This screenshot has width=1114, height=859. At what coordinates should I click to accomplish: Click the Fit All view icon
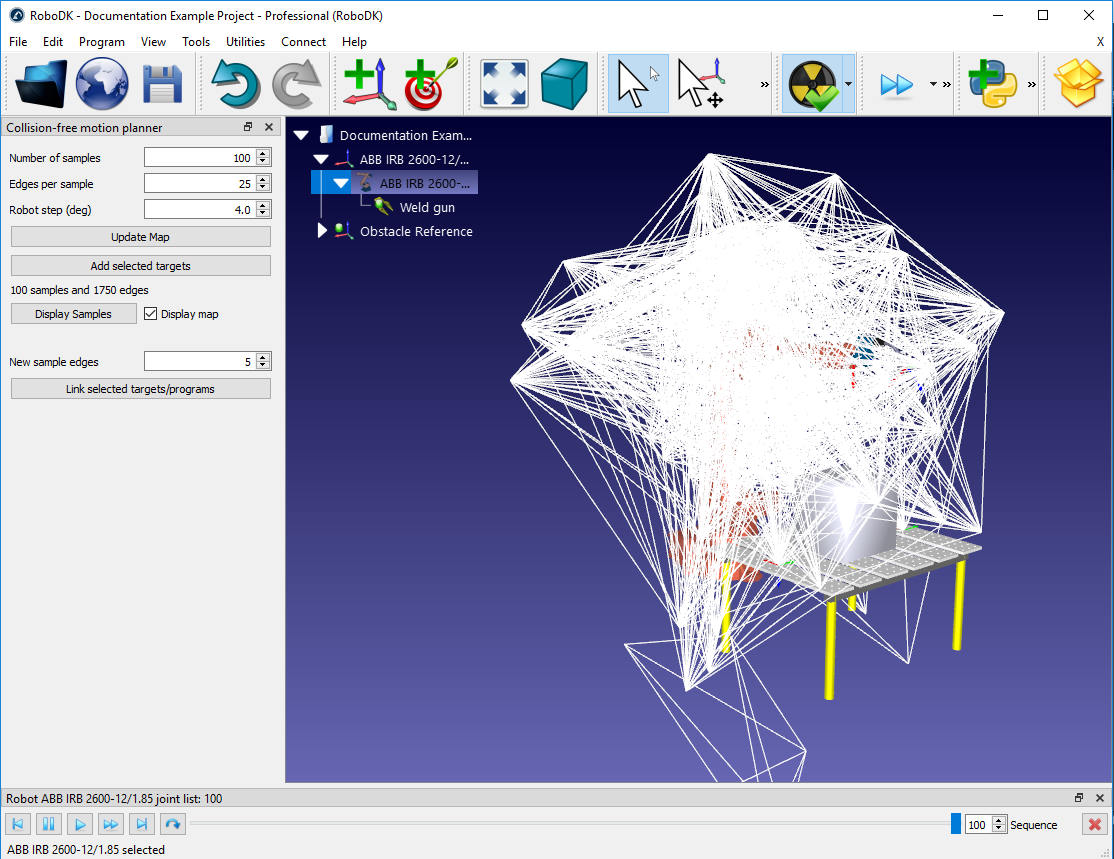pos(505,84)
